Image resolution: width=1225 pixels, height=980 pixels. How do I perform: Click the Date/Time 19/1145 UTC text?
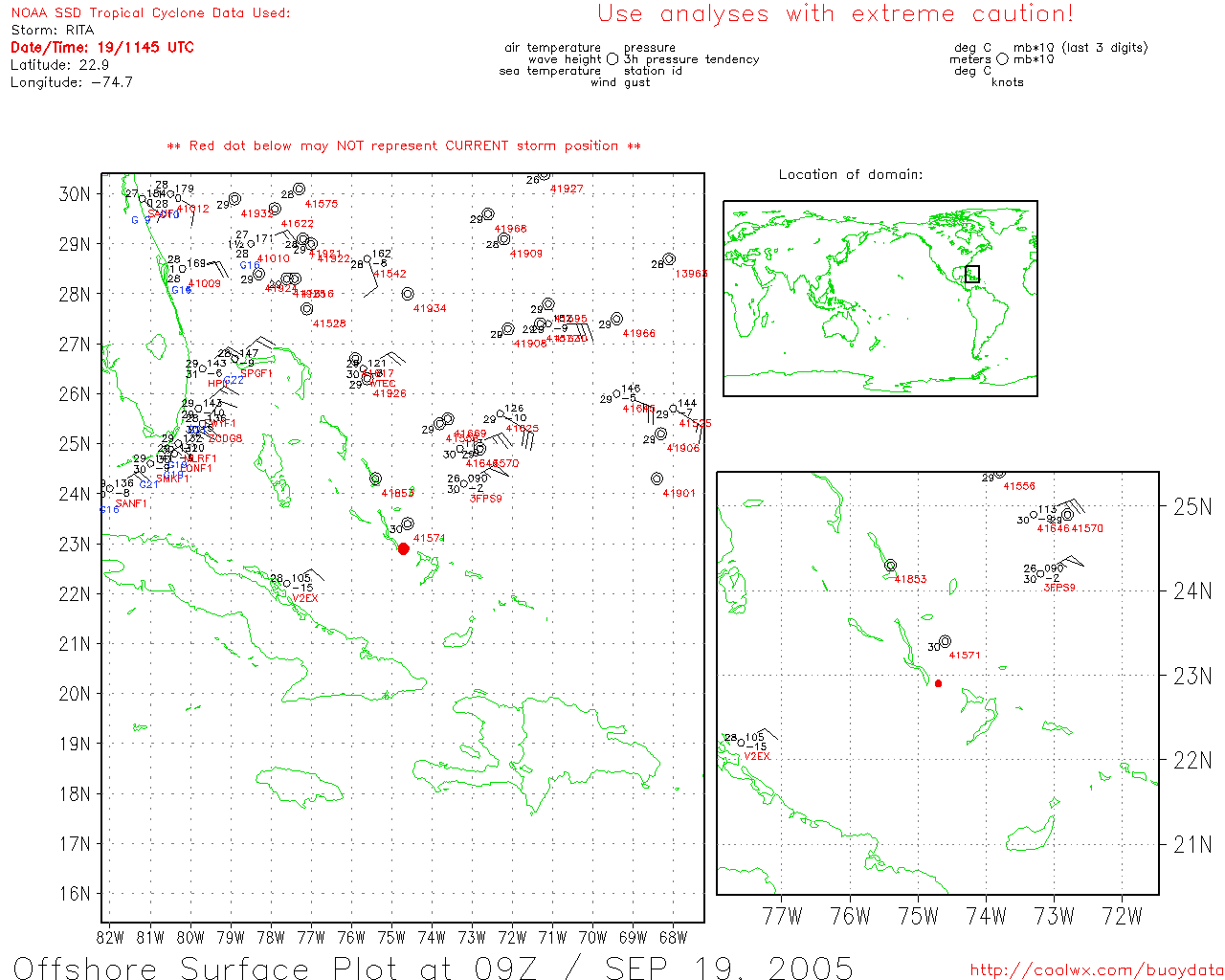pos(102,47)
